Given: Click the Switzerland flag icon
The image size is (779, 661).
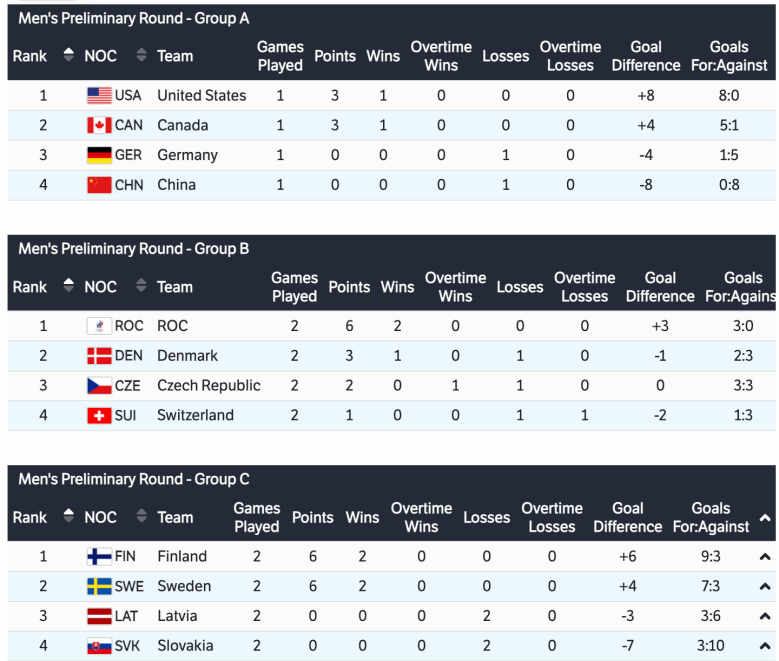Looking at the screenshot, I should click(99, 416).
